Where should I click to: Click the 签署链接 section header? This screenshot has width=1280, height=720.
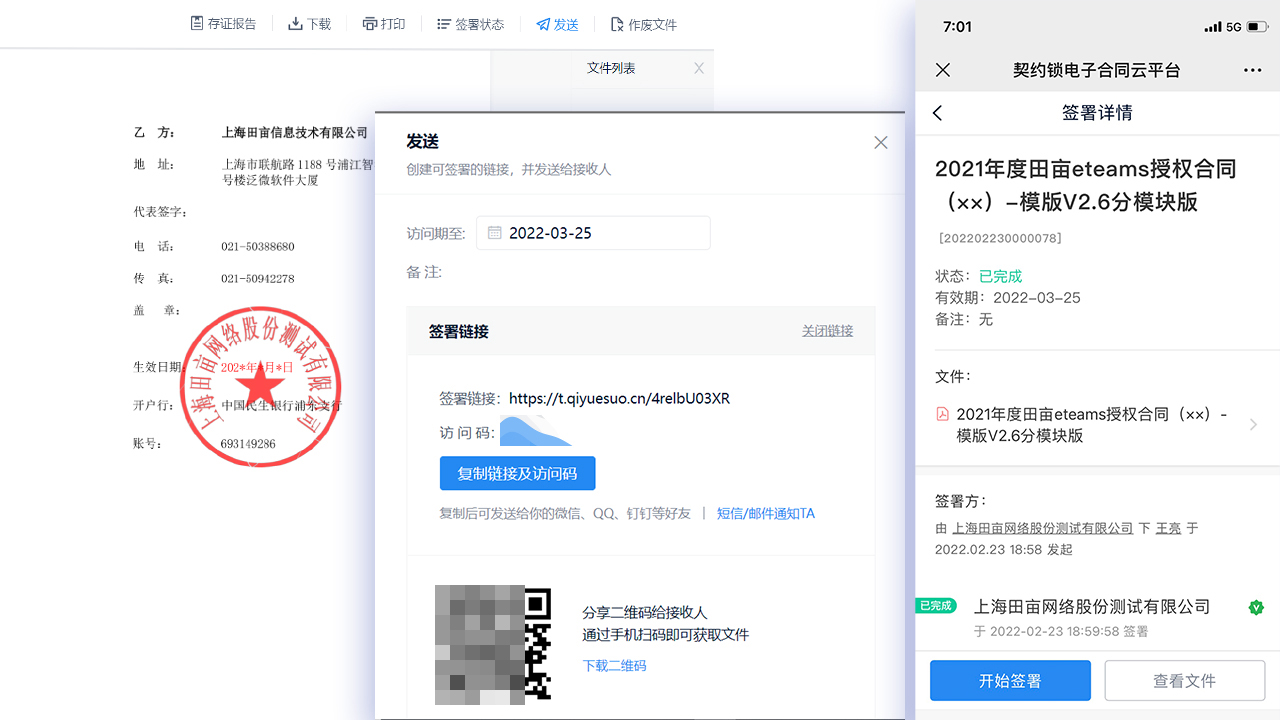[x=459, y=331]
